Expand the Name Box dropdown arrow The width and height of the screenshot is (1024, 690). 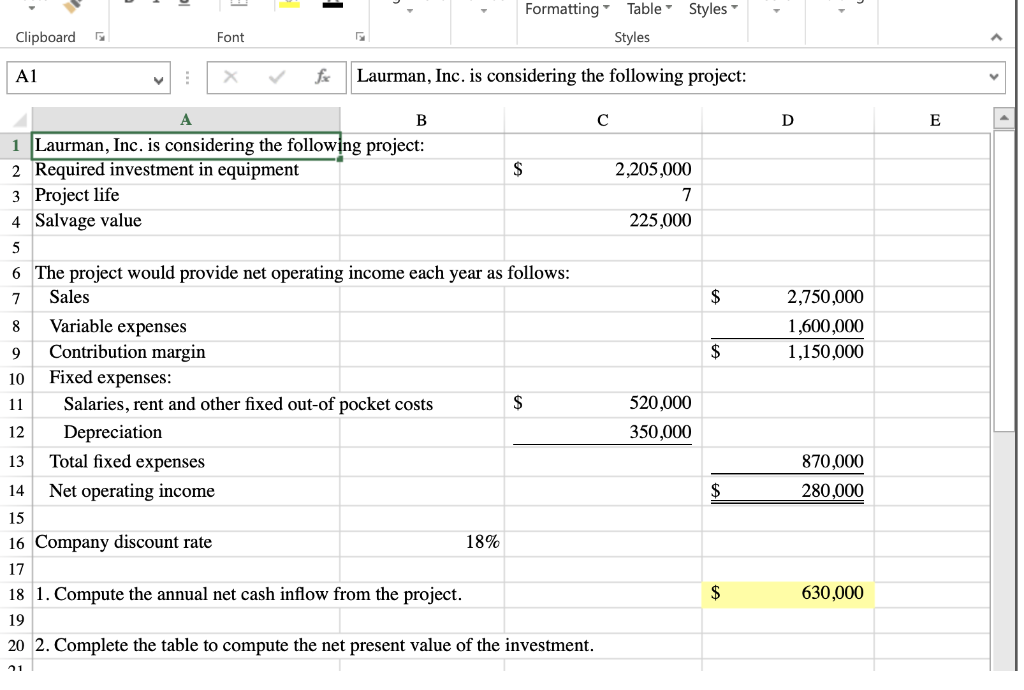point(158,80)
